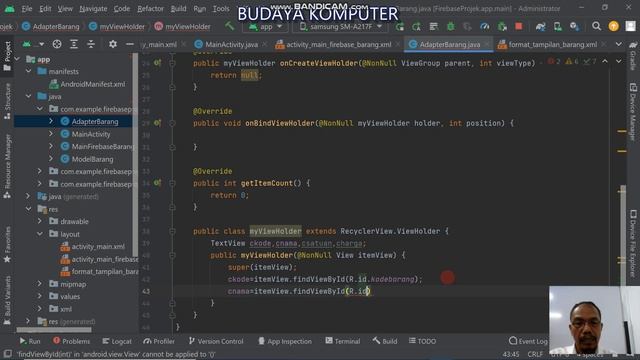
Task: Open the Build menu
Action: point(178,9)
